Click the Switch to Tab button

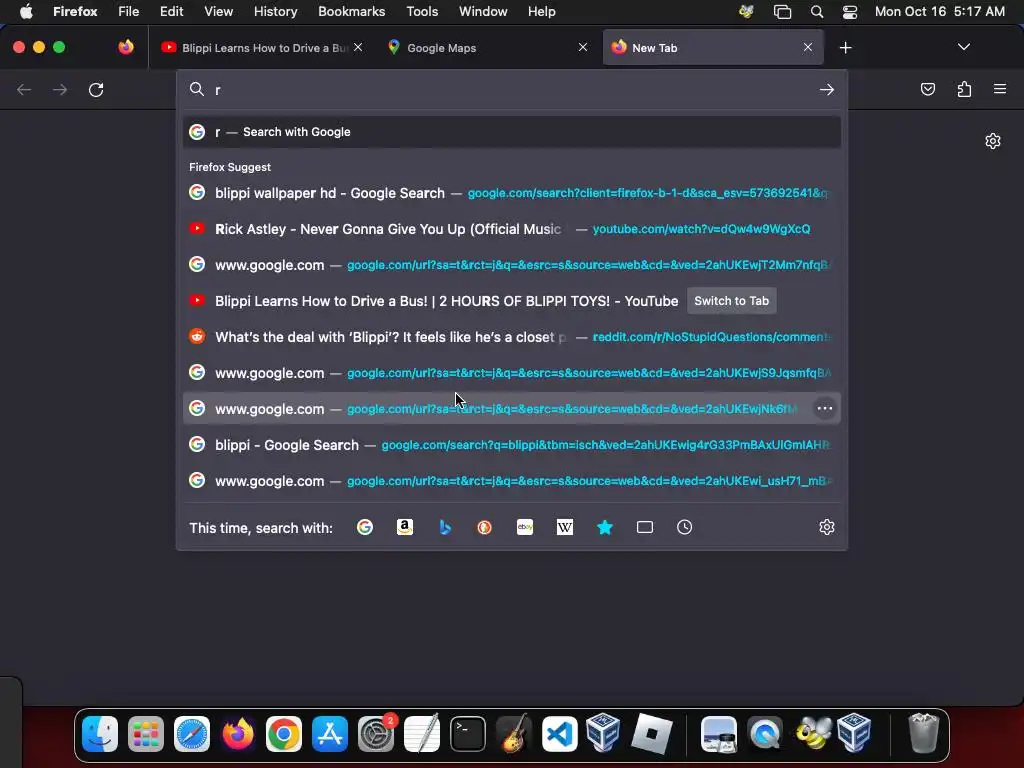[x=731, y=301]
